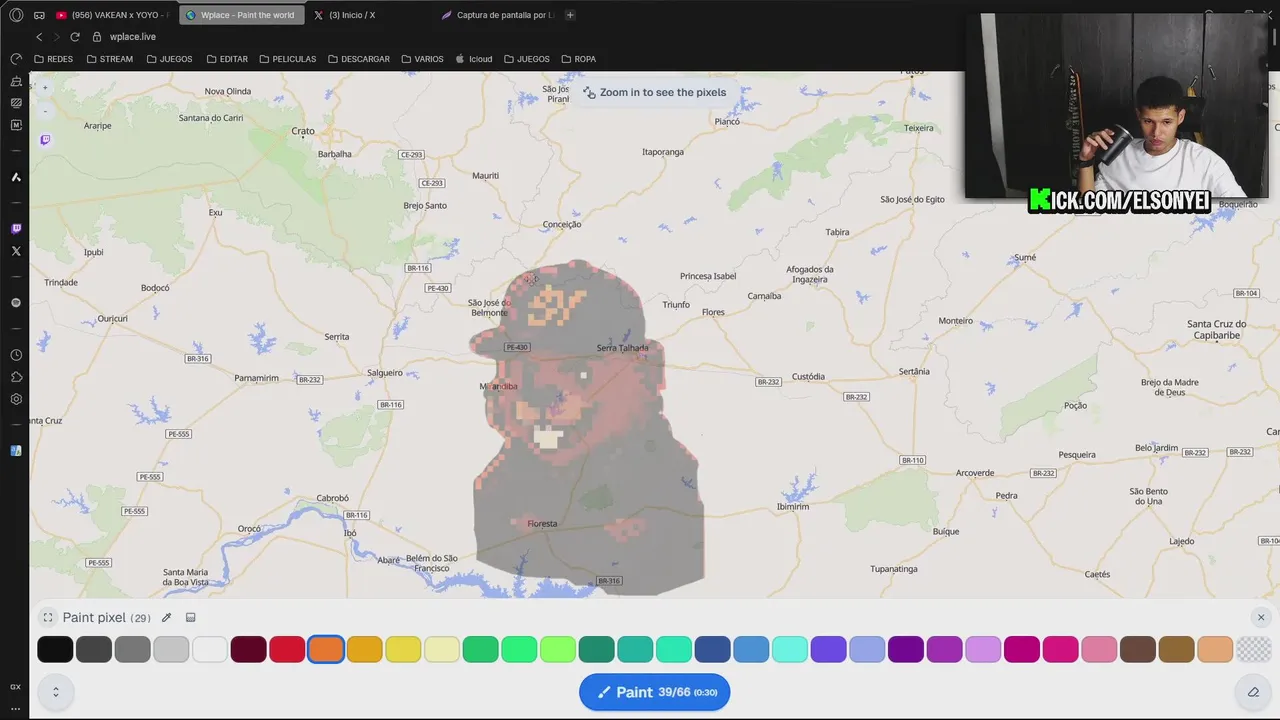Click the Salgueiro city label on map
Screen dimensions: 1280x720
(x=385, y=372)
